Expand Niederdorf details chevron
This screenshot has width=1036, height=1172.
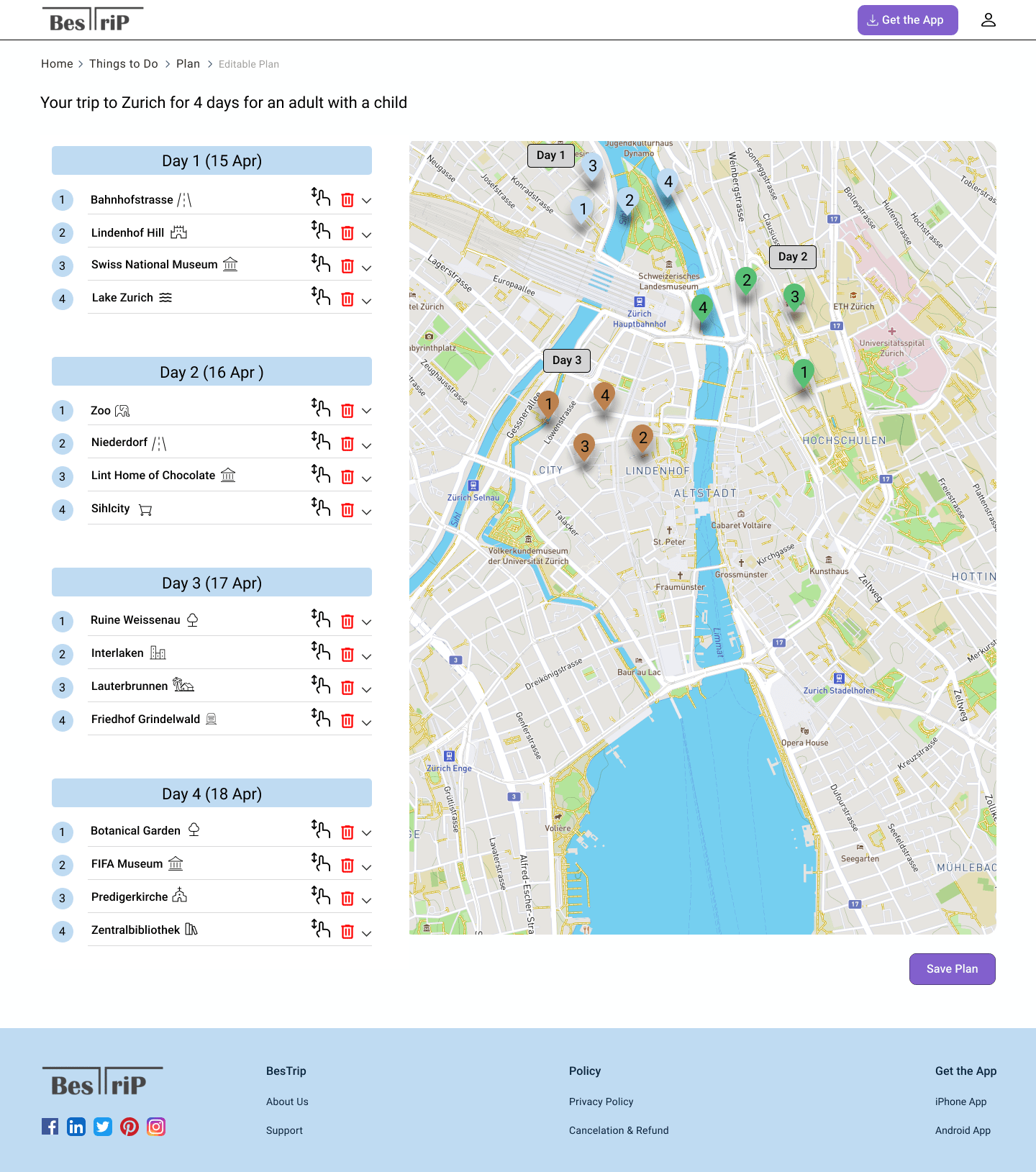pos(367,445)
